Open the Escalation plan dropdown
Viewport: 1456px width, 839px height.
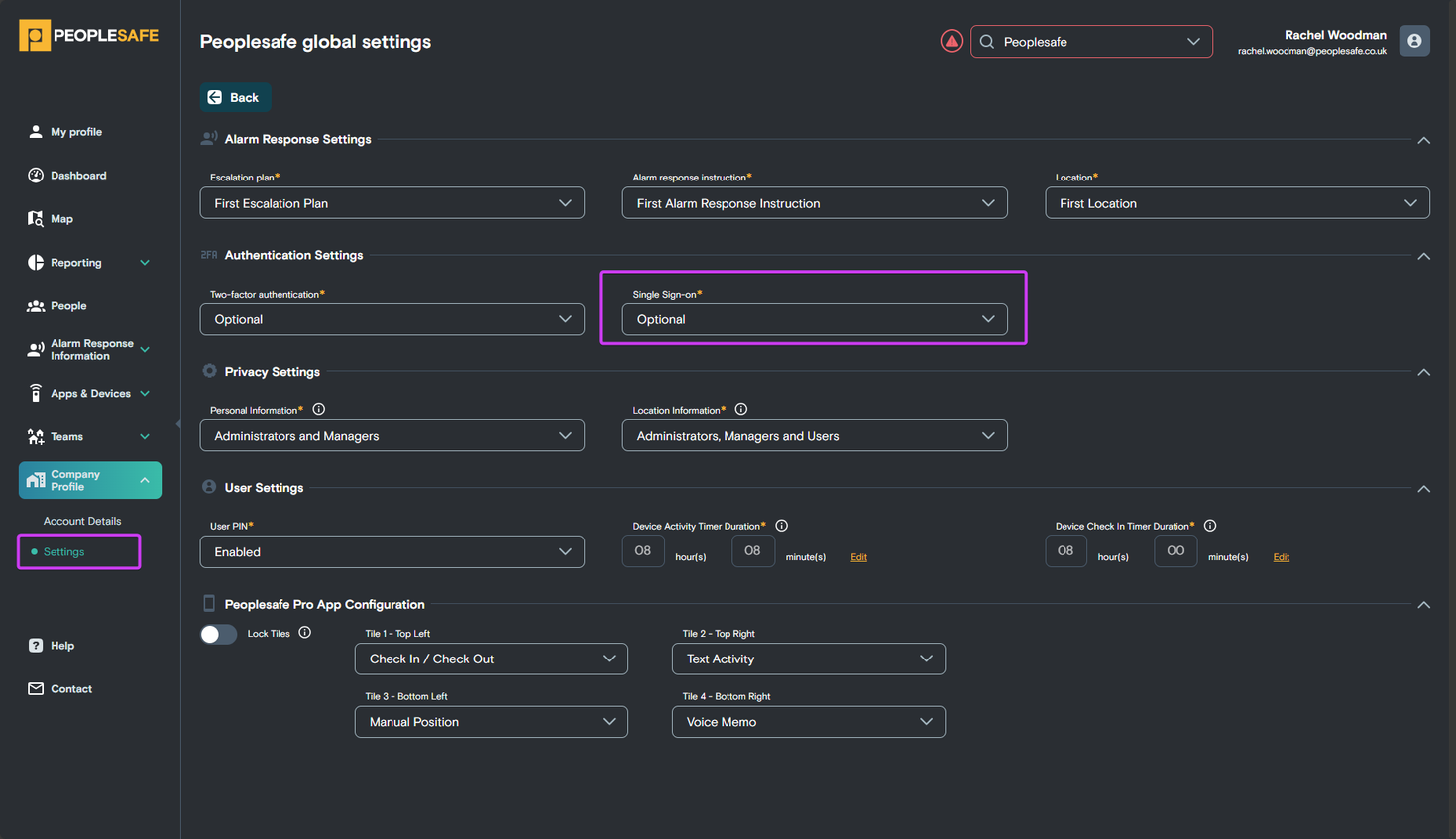point(392,203)
